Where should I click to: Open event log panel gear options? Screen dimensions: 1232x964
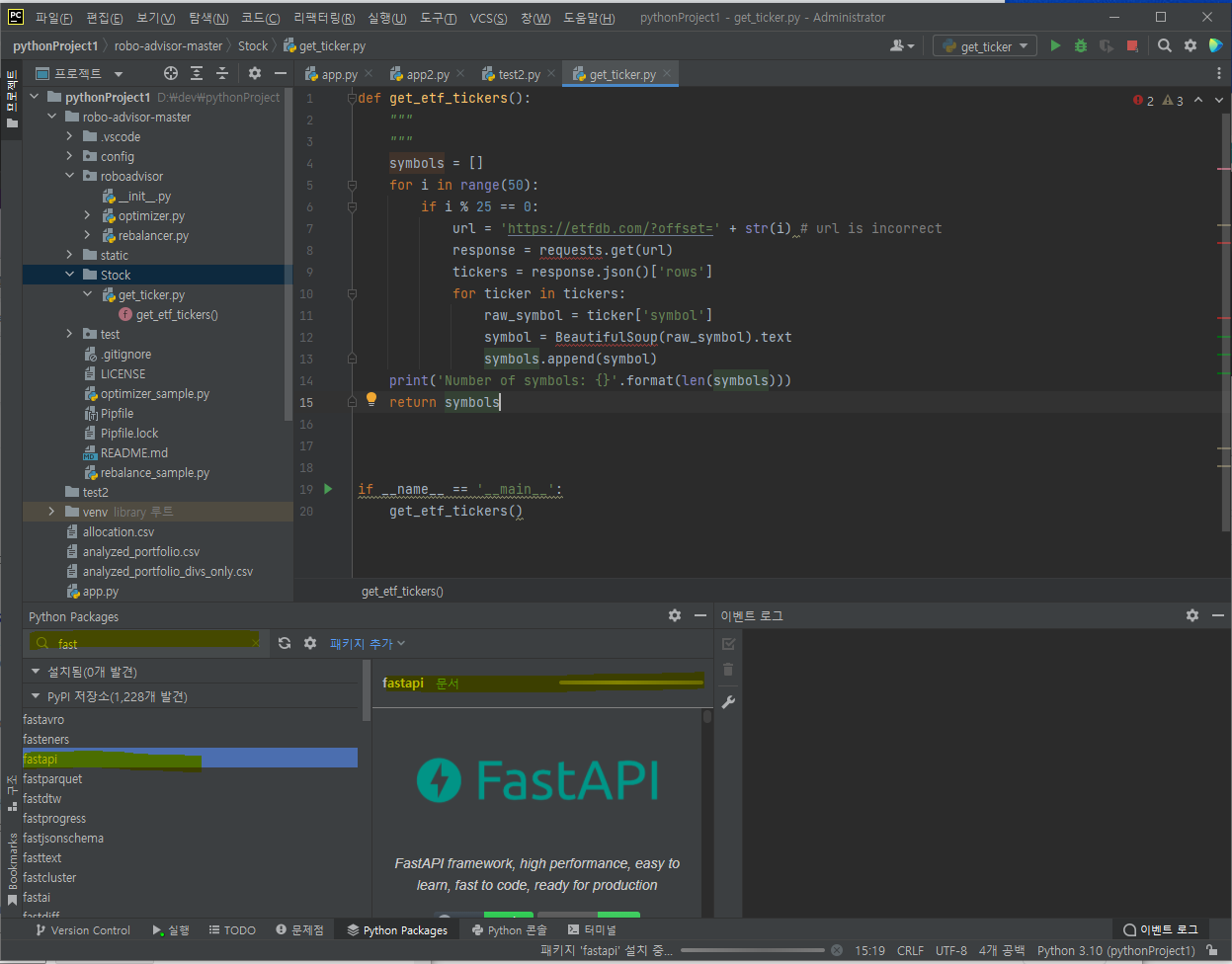pos(1192,615)
